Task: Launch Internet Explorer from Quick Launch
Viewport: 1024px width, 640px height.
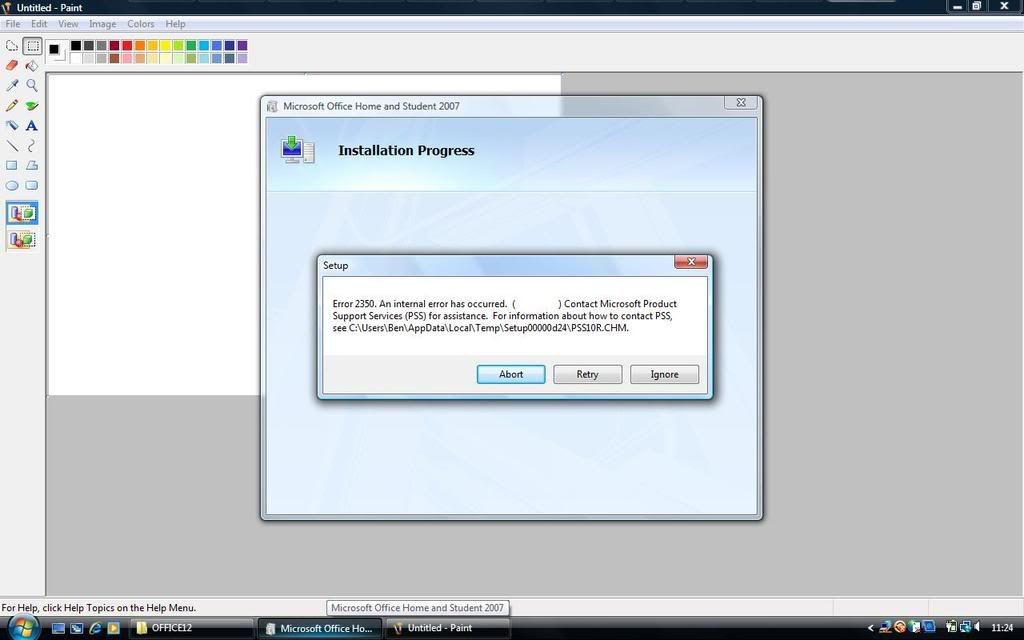Action: 95,628
